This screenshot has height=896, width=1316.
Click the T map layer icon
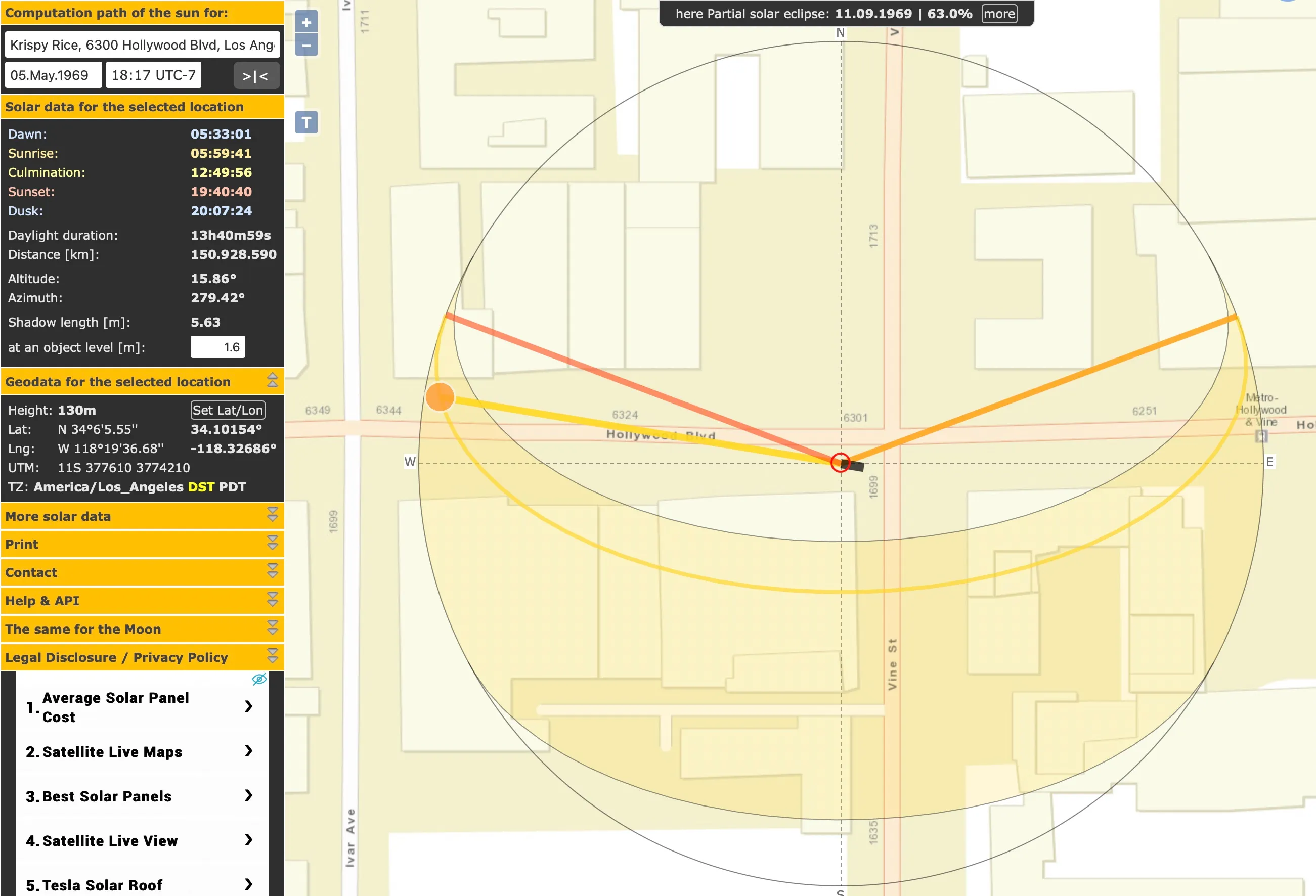pos(306,122)
